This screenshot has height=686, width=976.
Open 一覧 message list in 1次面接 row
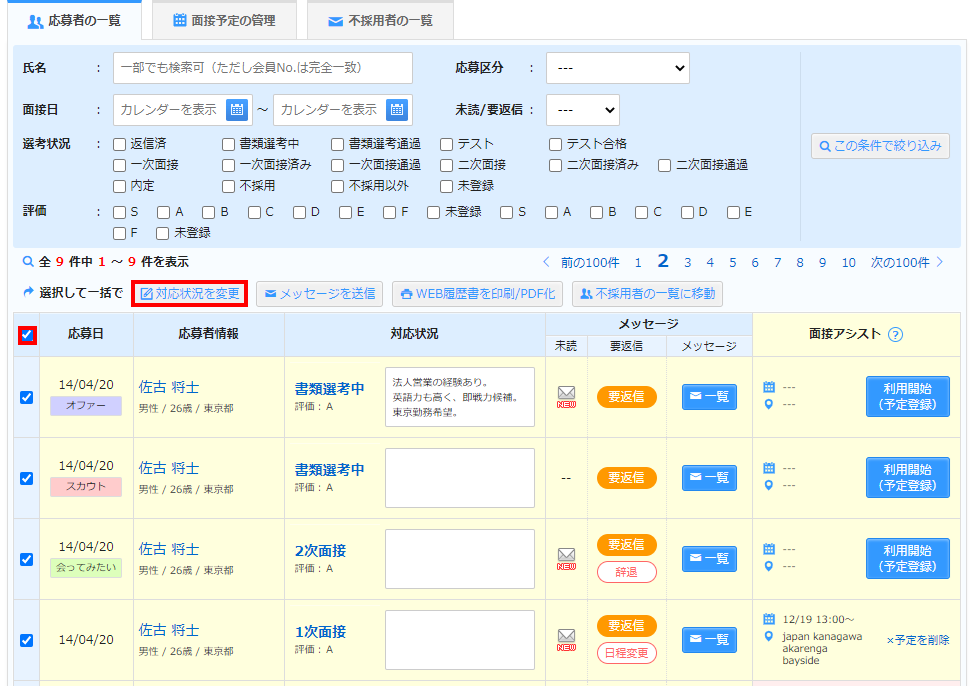point(709,639)
